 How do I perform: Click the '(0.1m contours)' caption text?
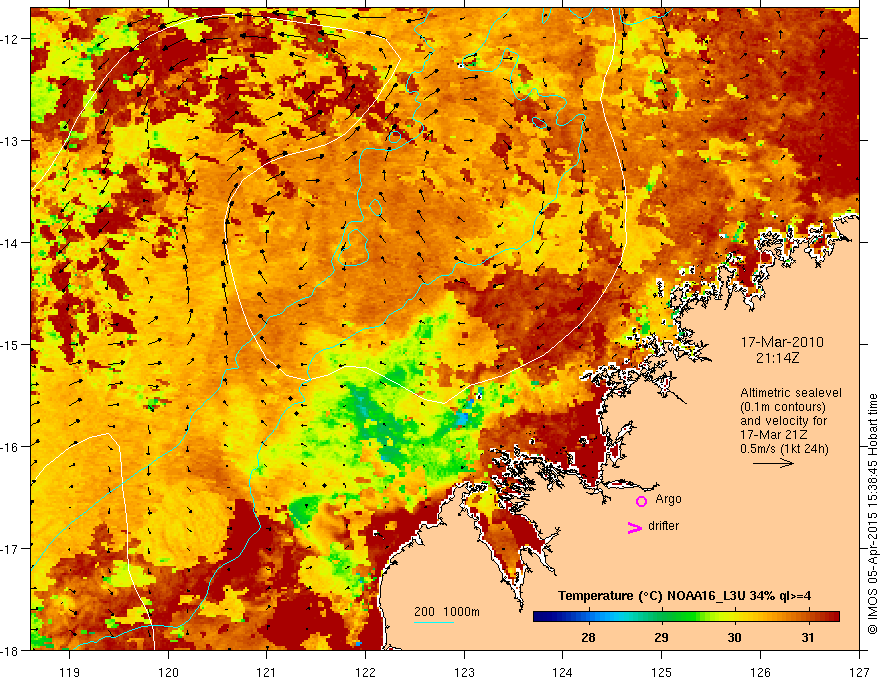[x=782, y=407]
